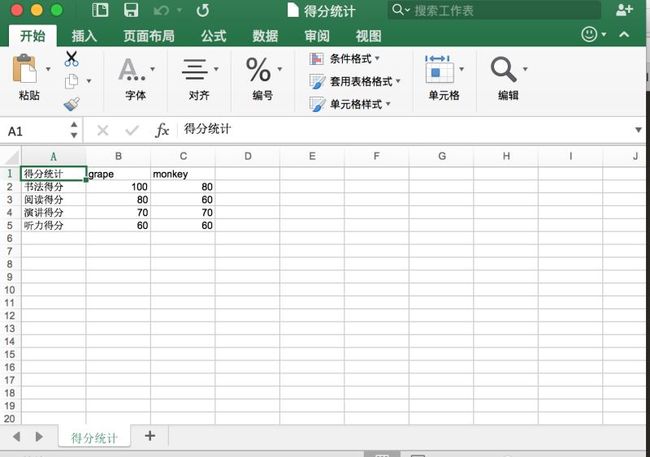Select the Format Painter brush icon

click(72, 104)
